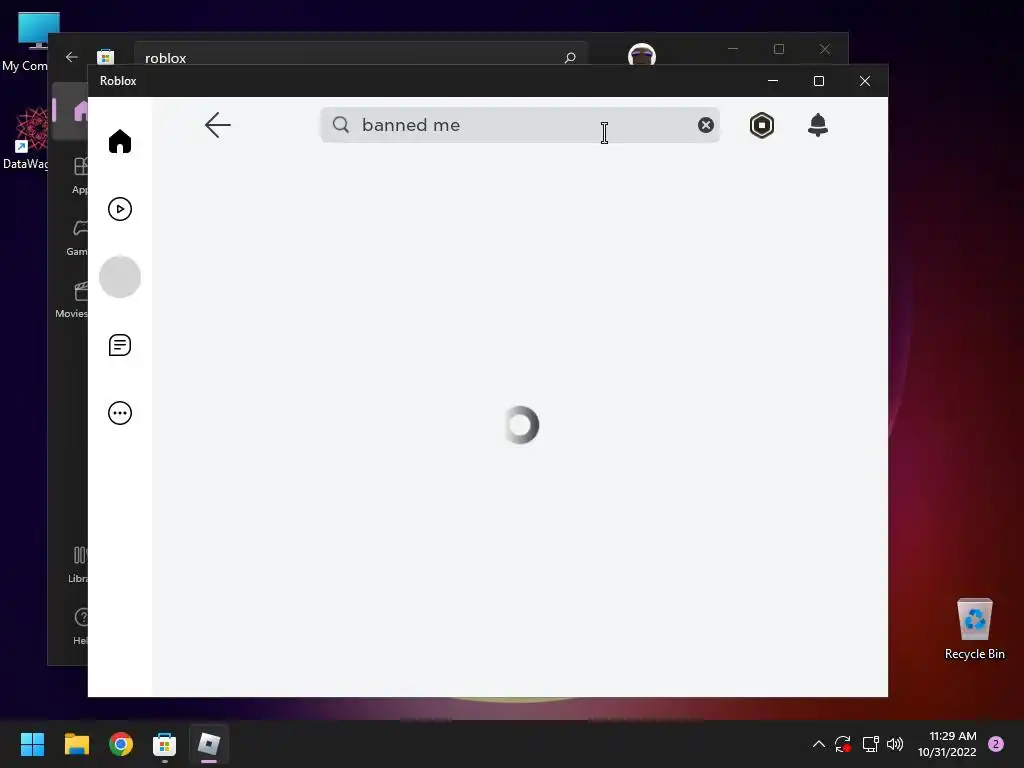Close the Microsoft Store window
Image resolution: width=1024 pixels, height=768 pixels.
coord(825,49)
